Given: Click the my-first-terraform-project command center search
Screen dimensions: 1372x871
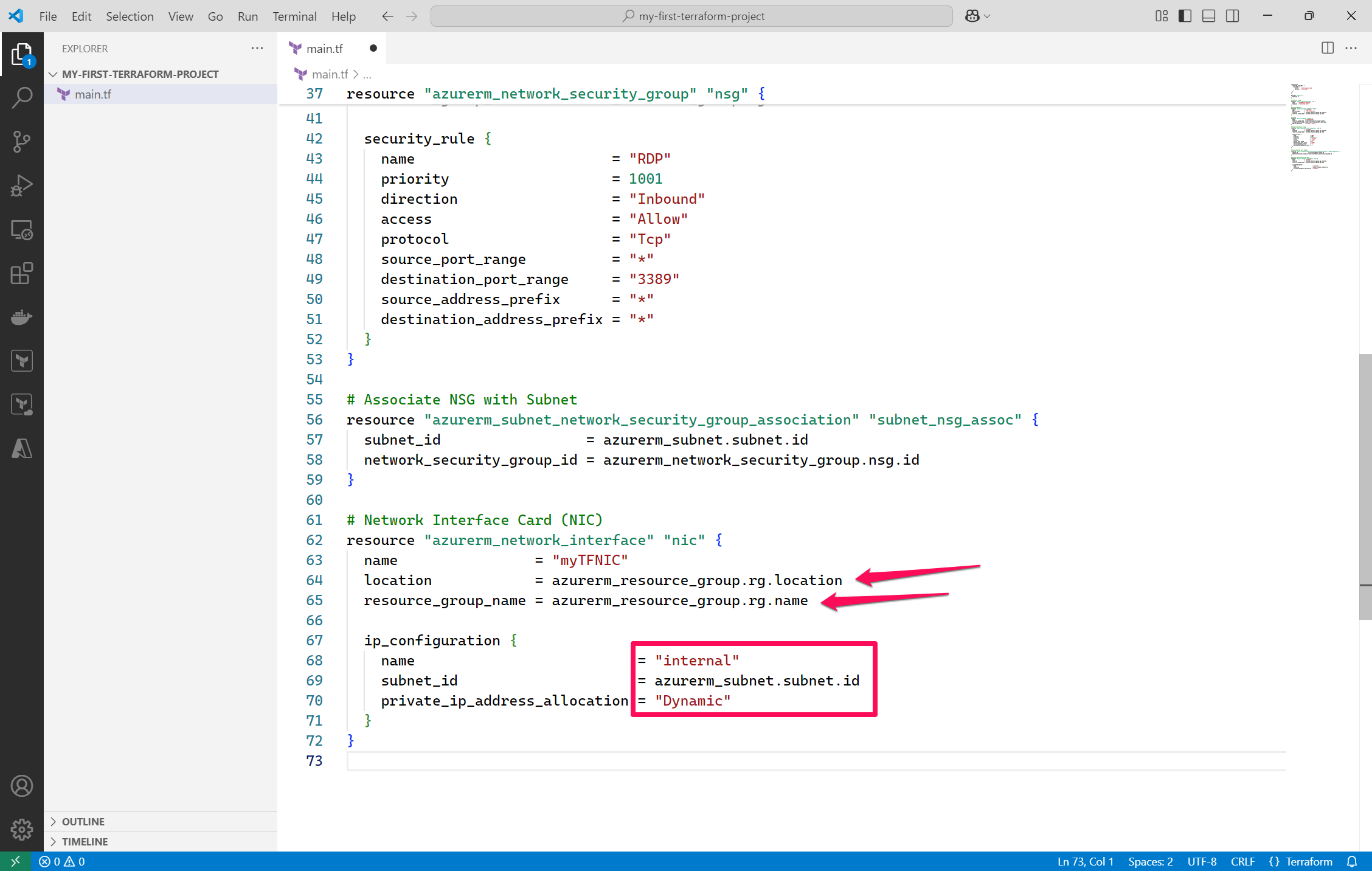Looking at the screenshot, I should 691,16.
